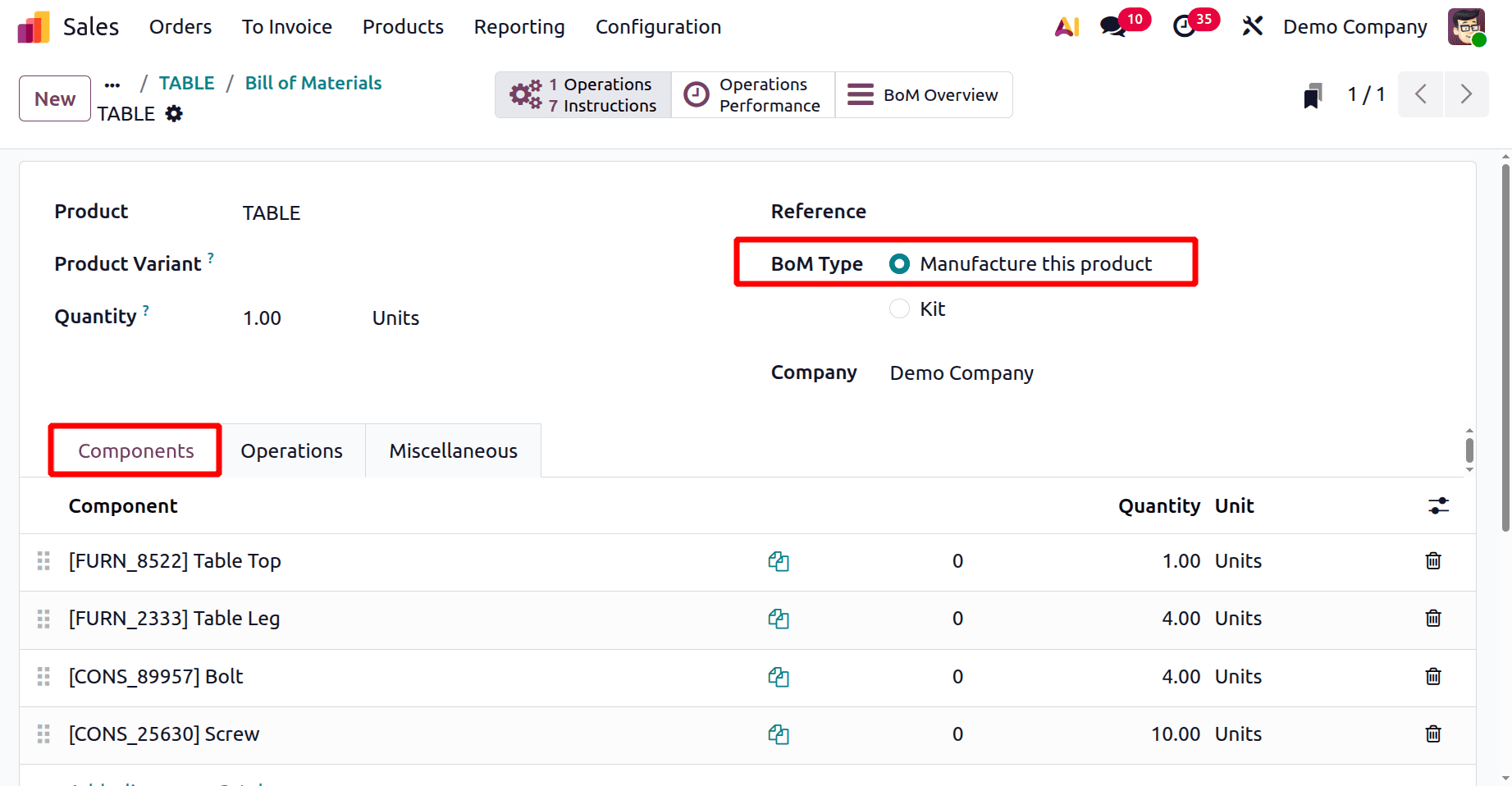Viewport: 1512px width, 786px height.
Task: Select the Manufacture this product radio
Action: click(899, 263)
